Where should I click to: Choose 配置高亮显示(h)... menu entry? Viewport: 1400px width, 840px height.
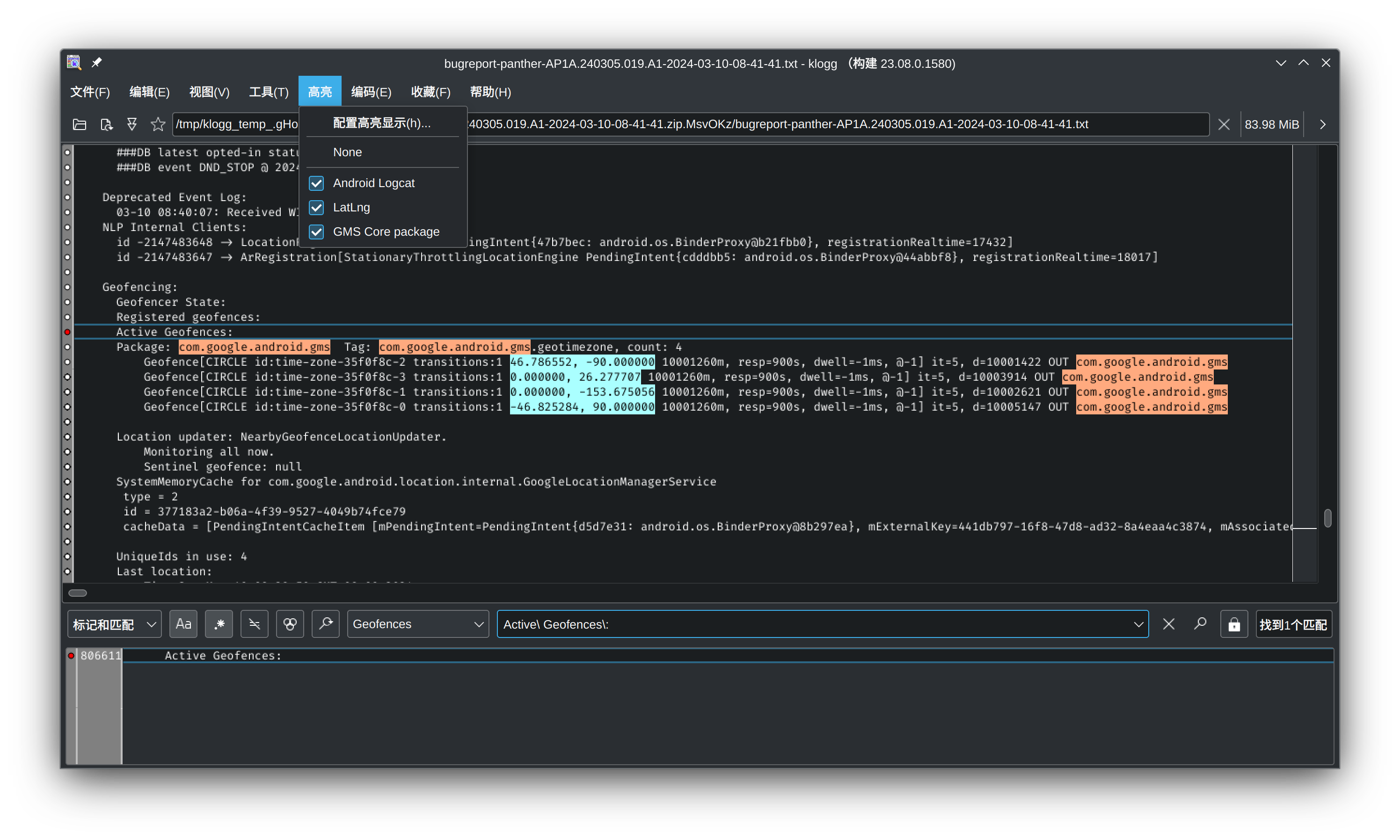(383, 123)
